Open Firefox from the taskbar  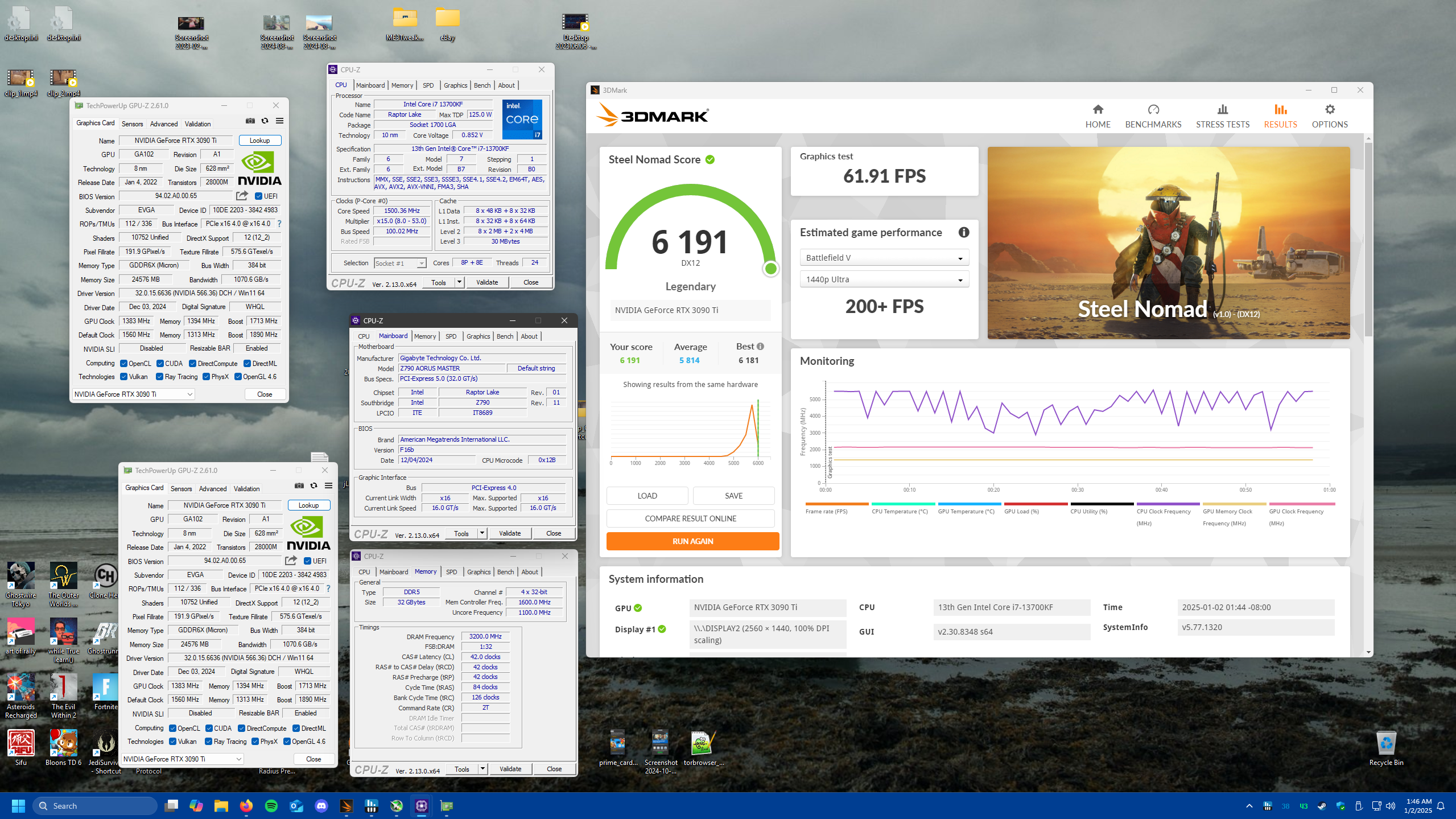246,805
